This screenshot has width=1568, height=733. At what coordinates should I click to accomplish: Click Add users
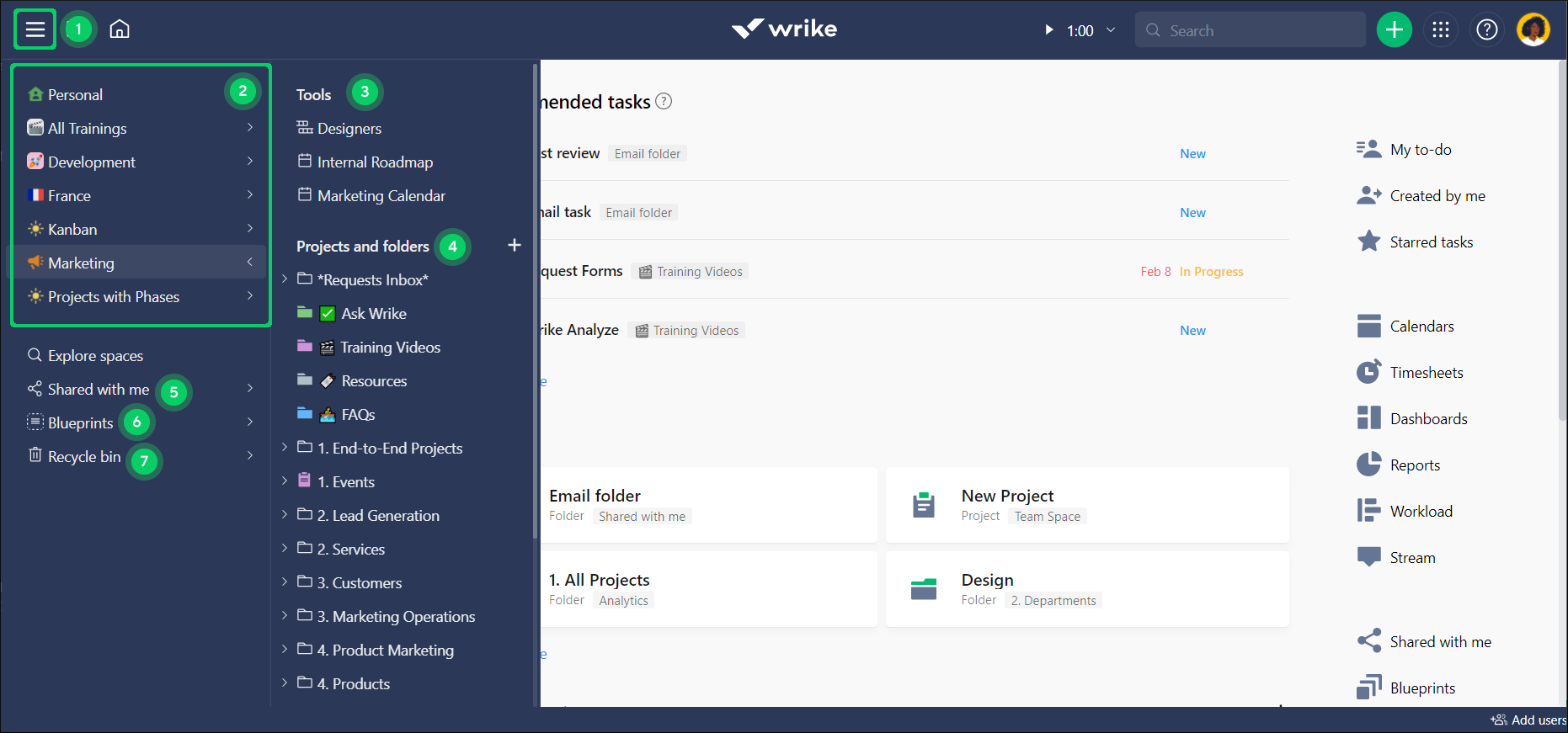pos(1528,720)
